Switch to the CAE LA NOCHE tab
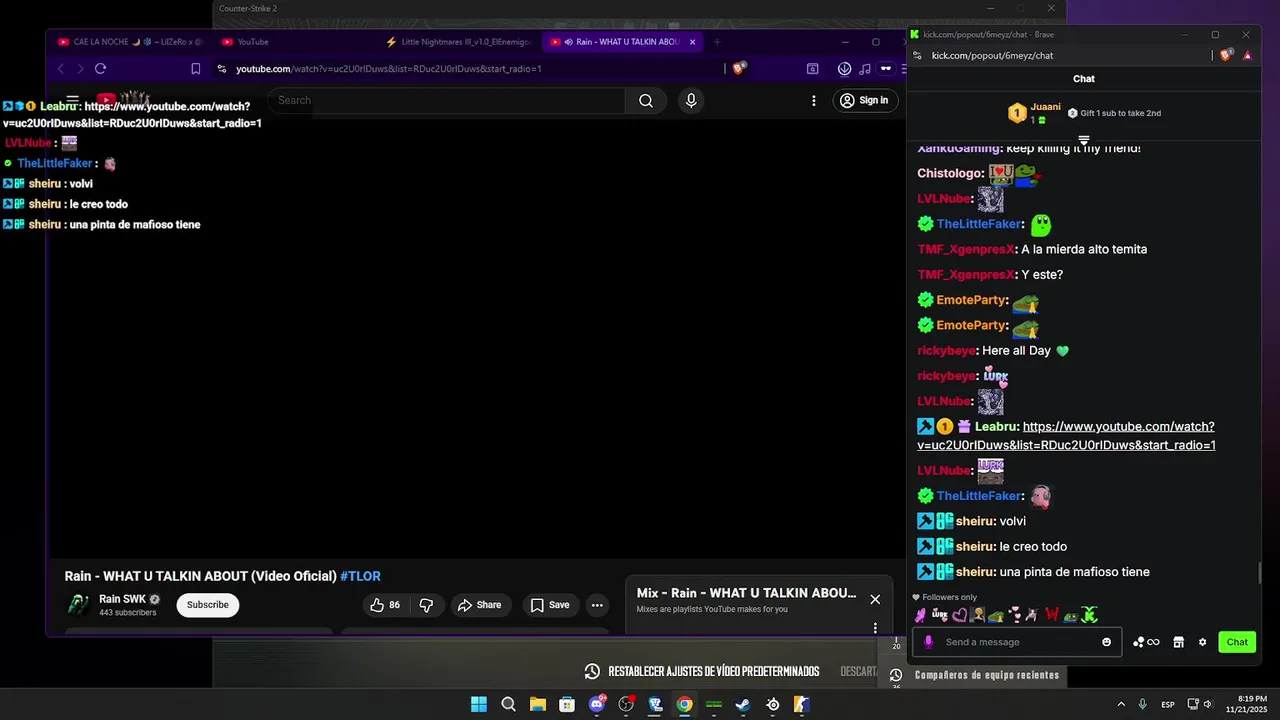This screenshot has height=720, width=1280. pyautogui.click(x=130, y=42)
